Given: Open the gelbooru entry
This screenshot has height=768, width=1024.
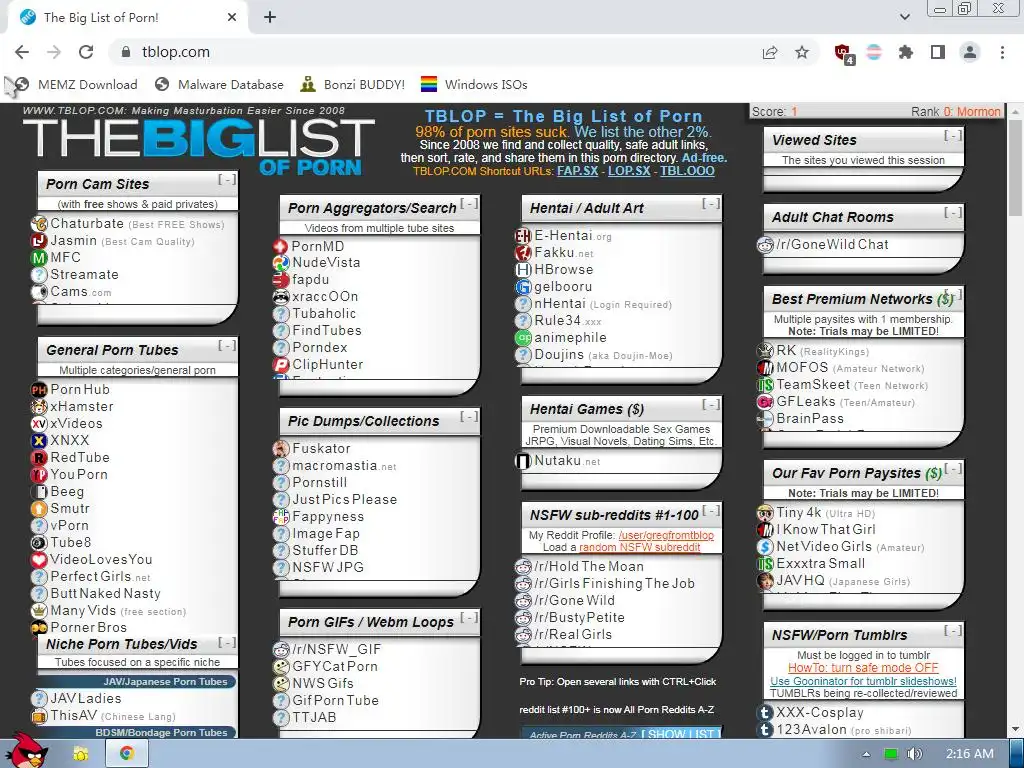Looking at the screenshot, I should click(554, 287).
